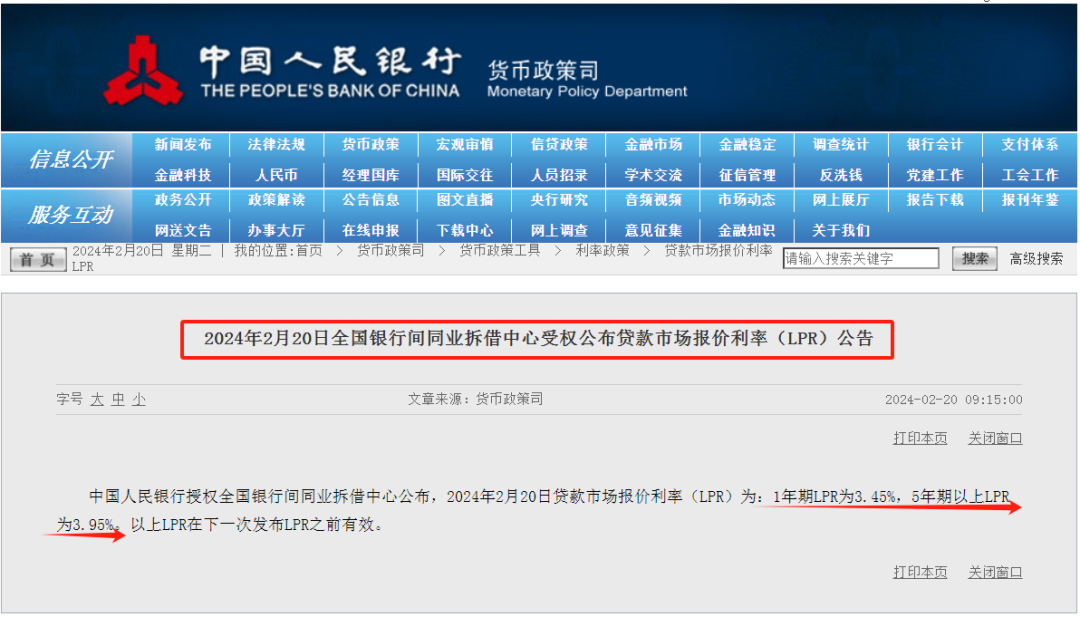Select 中 for medium font size
Screen dimensions: 1080x617
pos(116,399)
